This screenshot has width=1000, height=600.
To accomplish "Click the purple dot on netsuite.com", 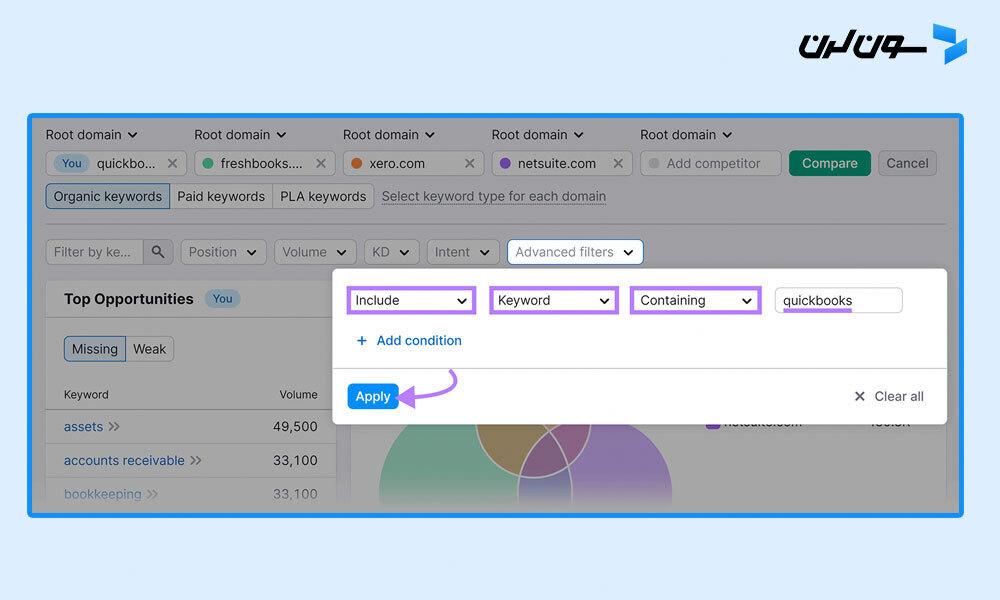I will click(505, 163).
